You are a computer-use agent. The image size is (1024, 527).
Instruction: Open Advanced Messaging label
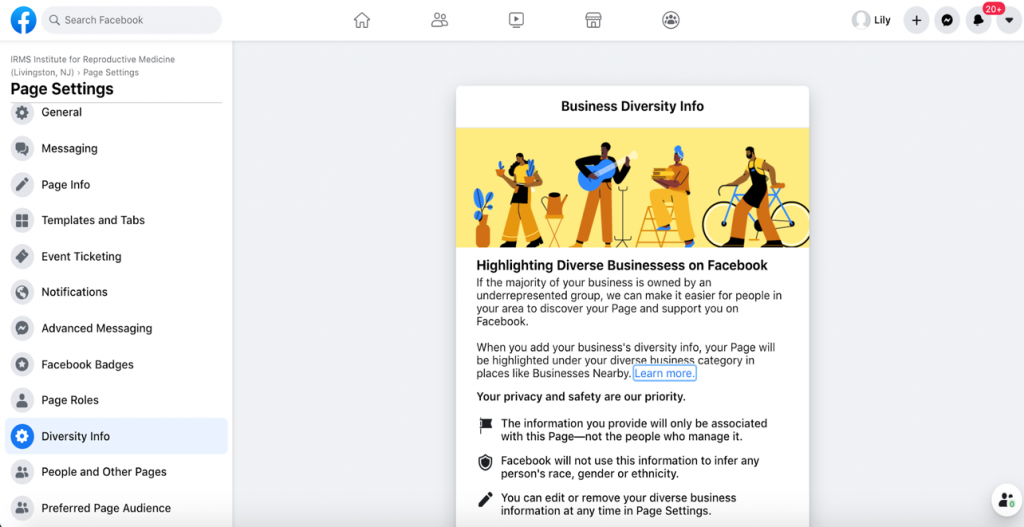point(97,328)
